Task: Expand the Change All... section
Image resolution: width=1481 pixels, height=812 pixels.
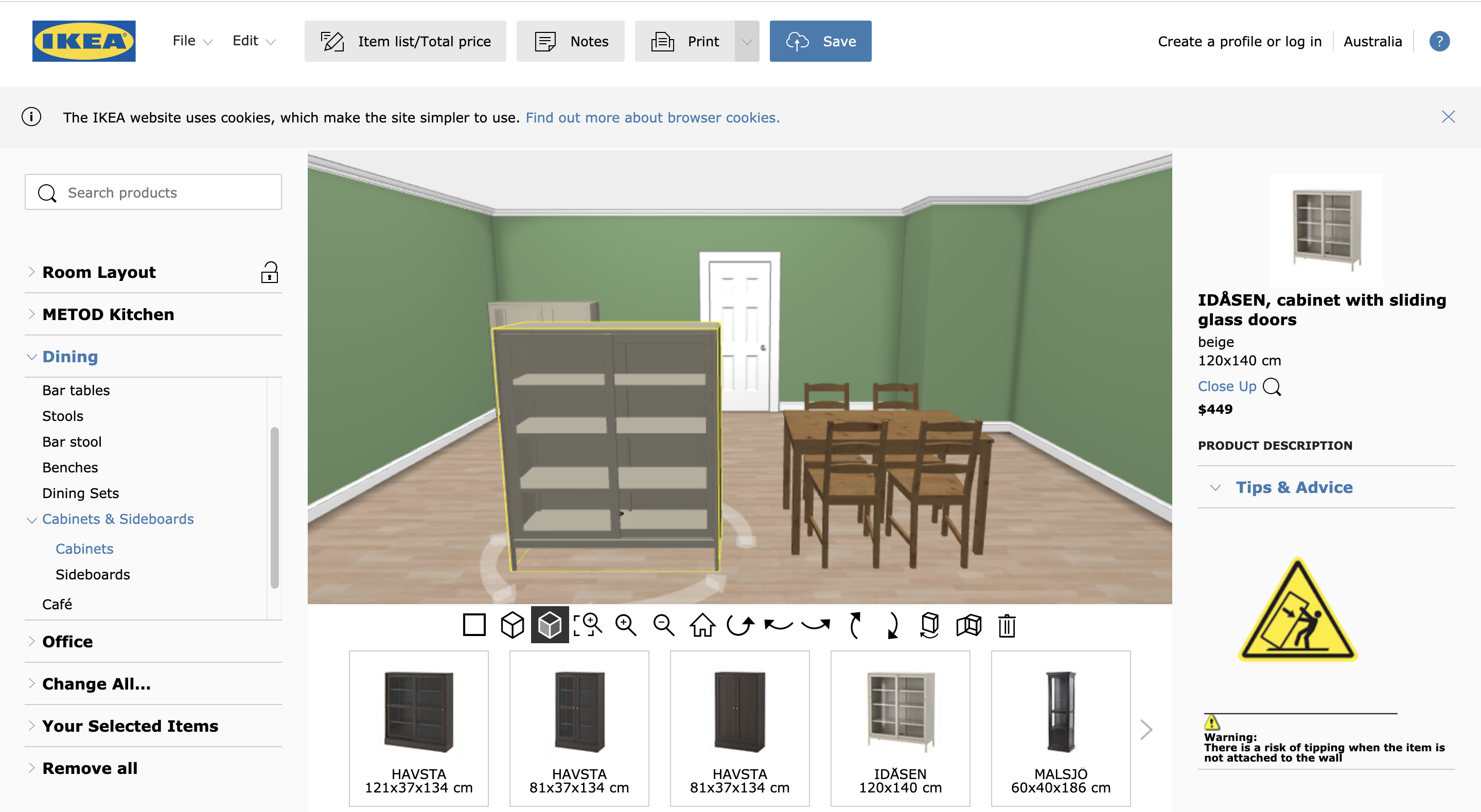Action: click(97, 683)
